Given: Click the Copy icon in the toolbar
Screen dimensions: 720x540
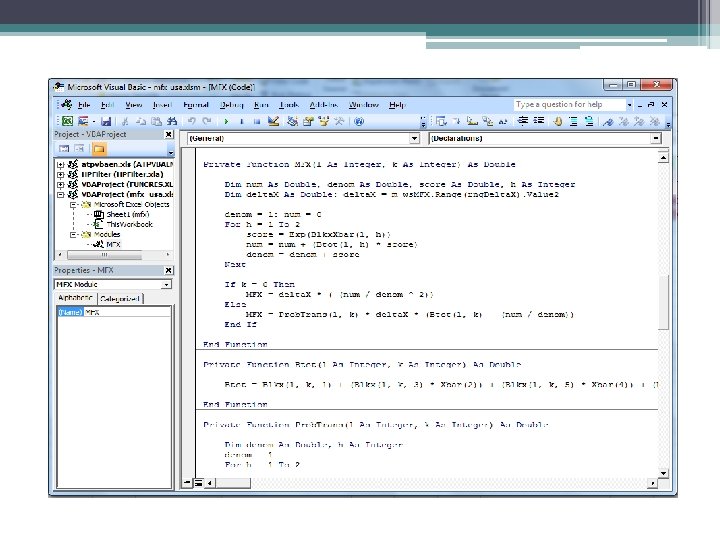Looking at the screenshot, I should coord(141,121).
